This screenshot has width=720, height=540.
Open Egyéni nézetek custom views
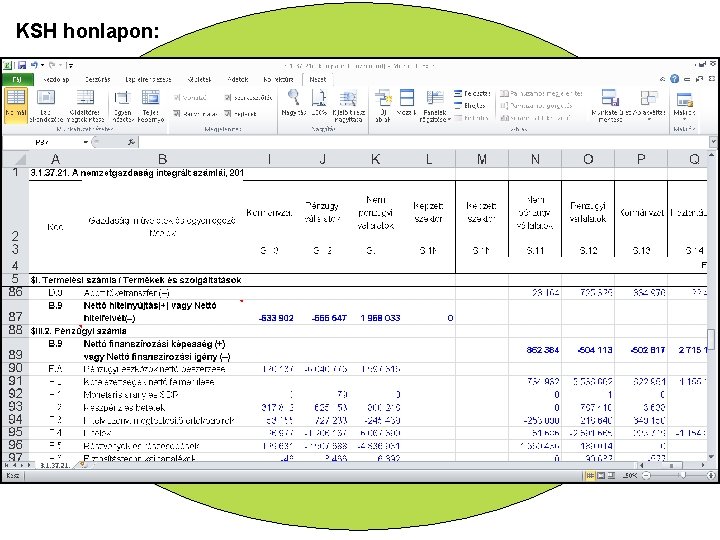(x=122, y=106)
